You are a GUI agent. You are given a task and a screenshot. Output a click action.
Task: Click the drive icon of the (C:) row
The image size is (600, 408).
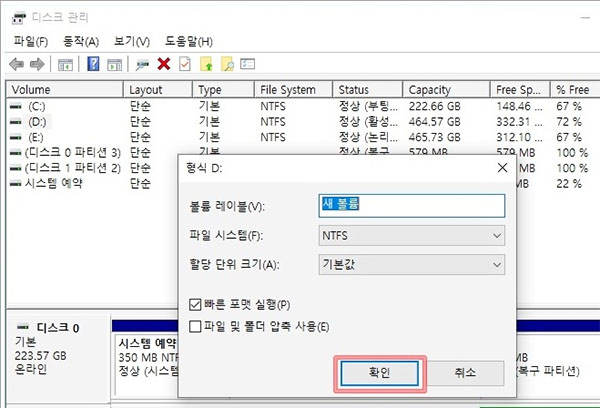[x=16, y=106]
